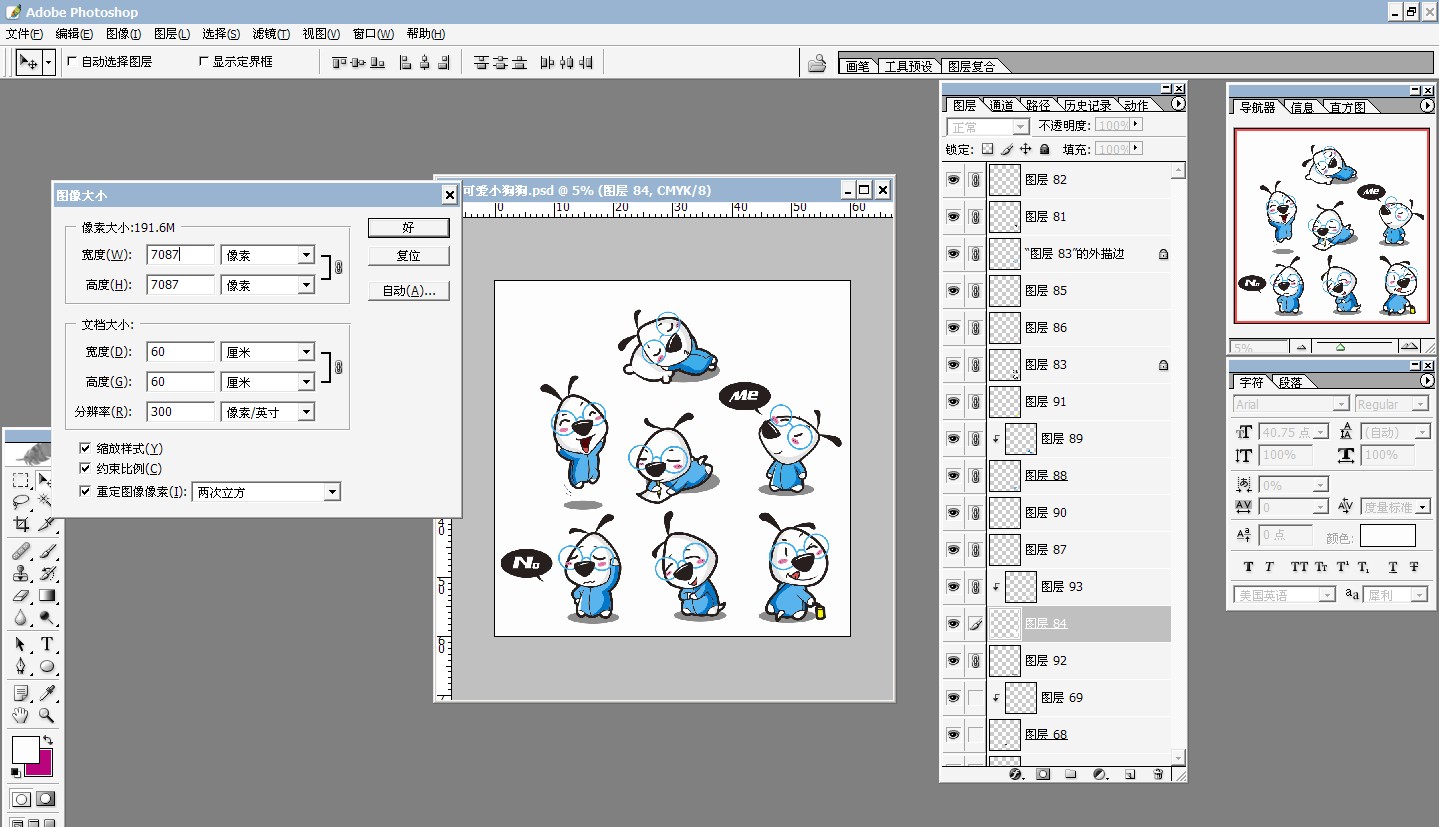1439x827 pixels.
Task: Enable the 自动选择图层 checkbox
Action: [x=72, y=61]
